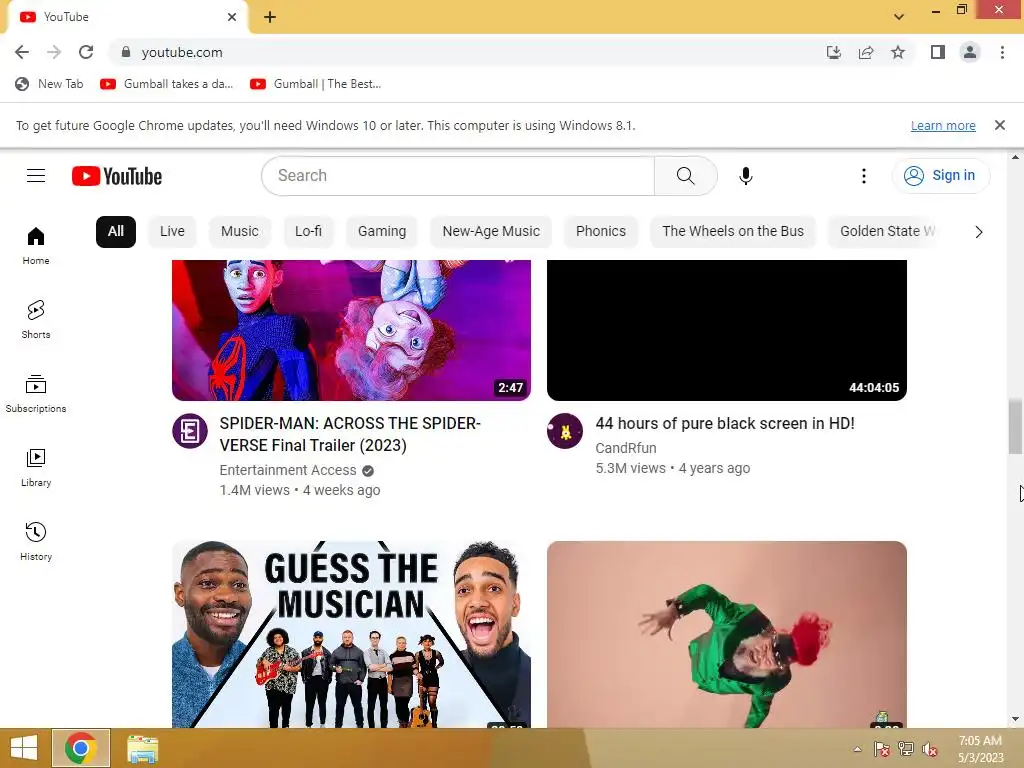This screenshot has width=1024, height=768.
Task: Open Subscriptions in the sidebar
Action: pyautogui.click(x=36, y=394)
